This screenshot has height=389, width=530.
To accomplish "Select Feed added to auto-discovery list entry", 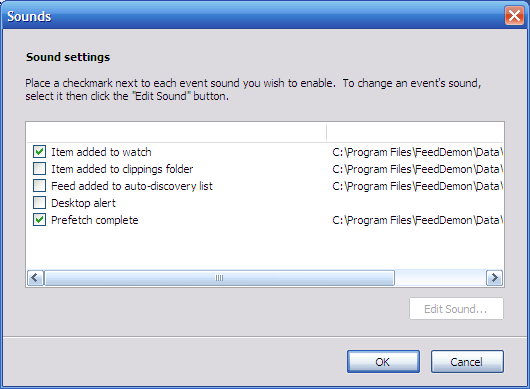I will click(x=132, y=186).
